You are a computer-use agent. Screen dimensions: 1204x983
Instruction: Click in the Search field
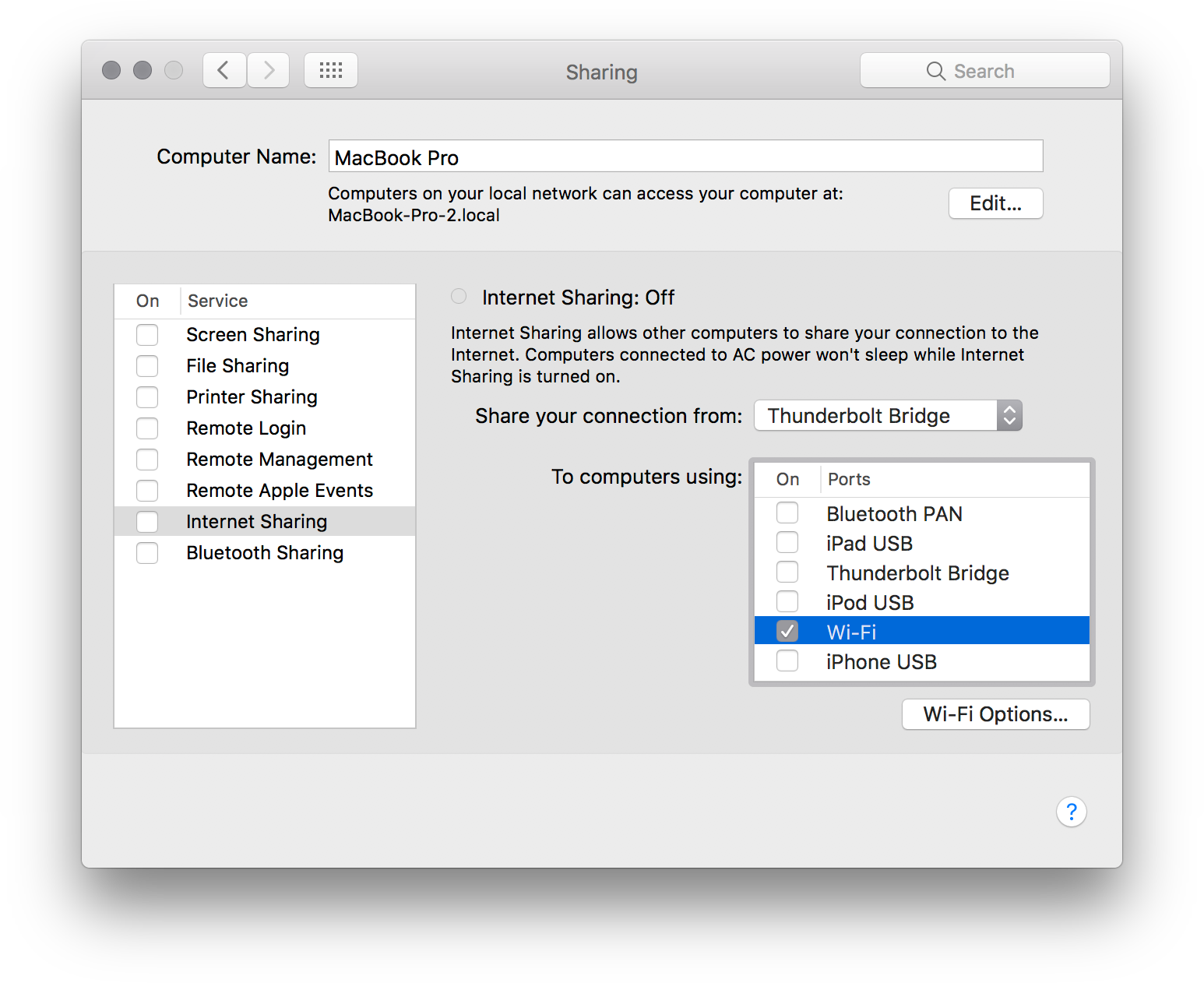[984, 71]
